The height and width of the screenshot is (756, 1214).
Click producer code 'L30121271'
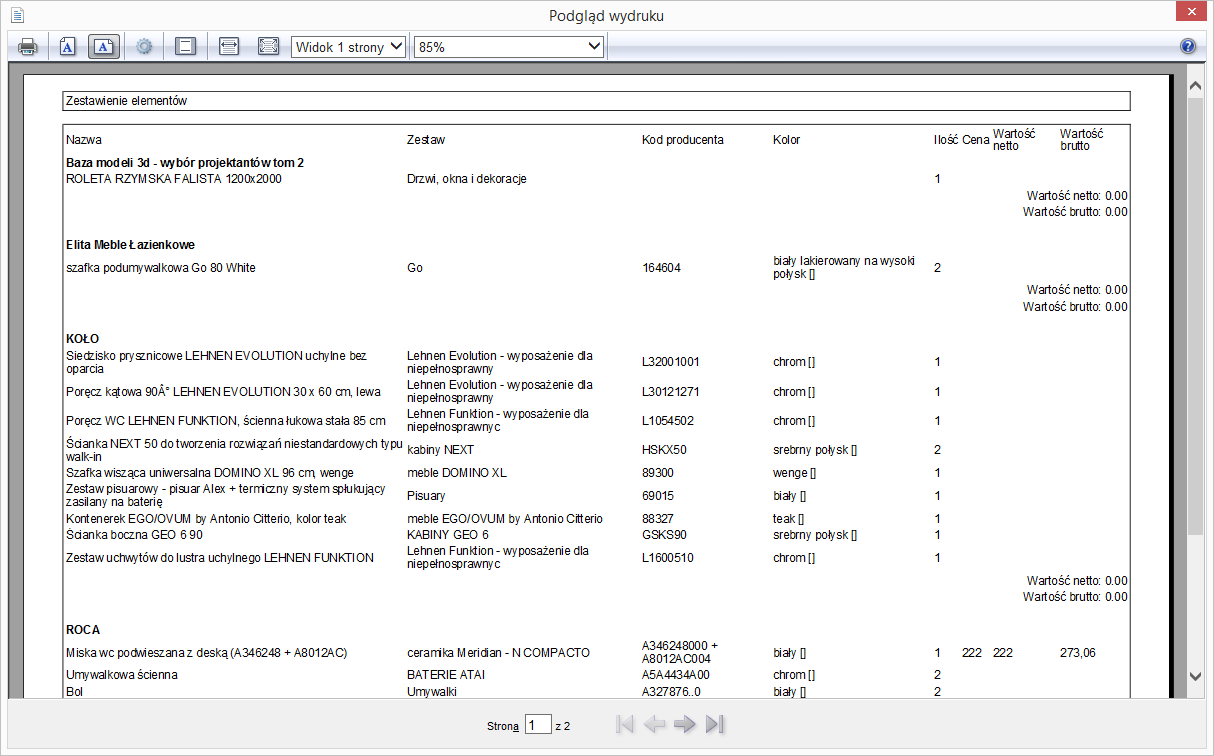tap(671, 392)
